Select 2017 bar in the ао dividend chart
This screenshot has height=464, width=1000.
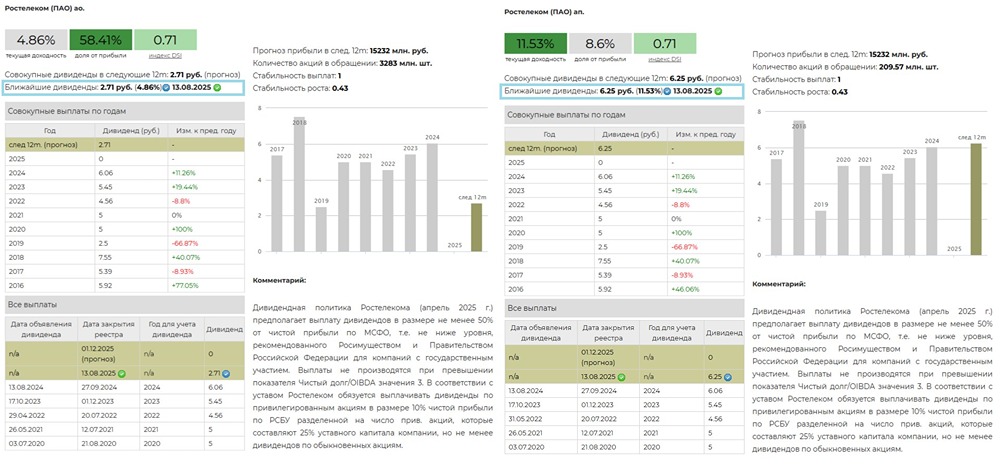point(277,203)
